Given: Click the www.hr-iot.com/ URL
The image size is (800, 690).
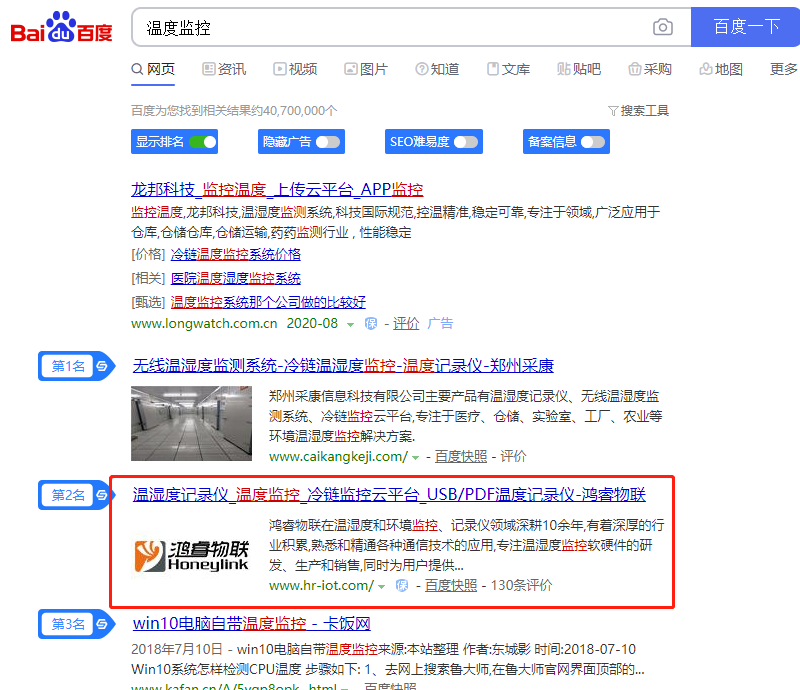Looking at the screenshot, I should click(321, 586).
